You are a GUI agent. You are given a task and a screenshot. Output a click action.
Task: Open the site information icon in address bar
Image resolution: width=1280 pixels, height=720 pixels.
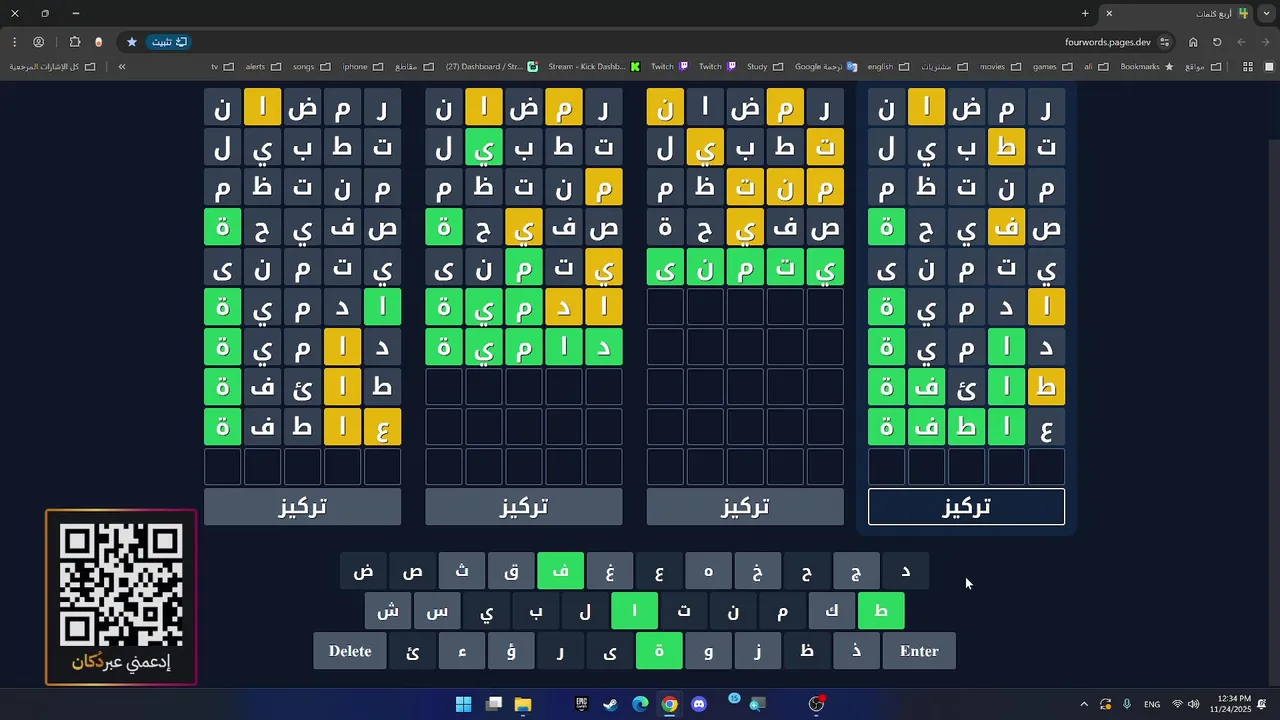point(1165,42)
